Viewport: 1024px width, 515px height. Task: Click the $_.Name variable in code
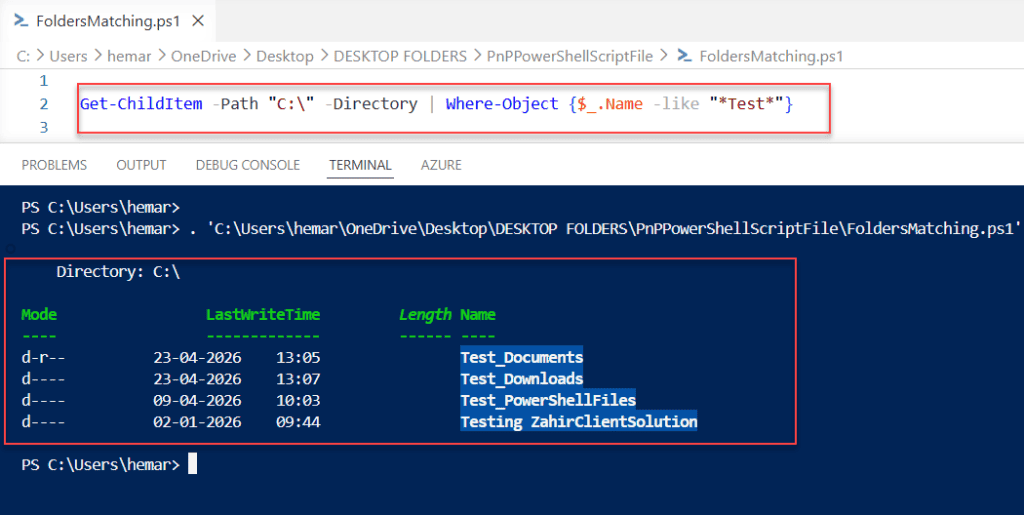(x=610, y=104)
